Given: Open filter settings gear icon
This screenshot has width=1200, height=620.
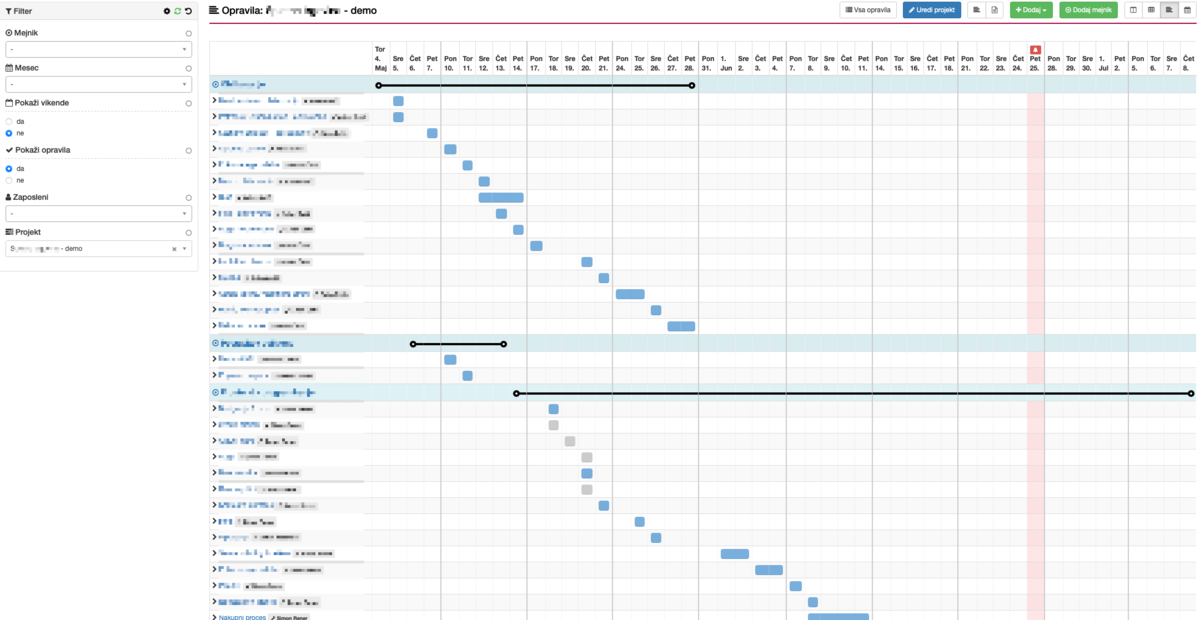Looking at the screenshot, I should [167, 11].
